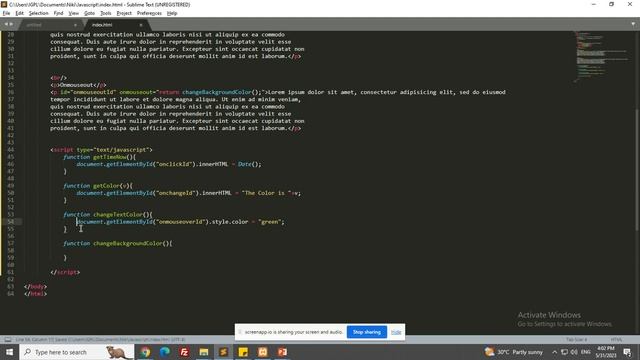Open the Preferences menu
Screen dimensions: 640x360
pos(149,13)
